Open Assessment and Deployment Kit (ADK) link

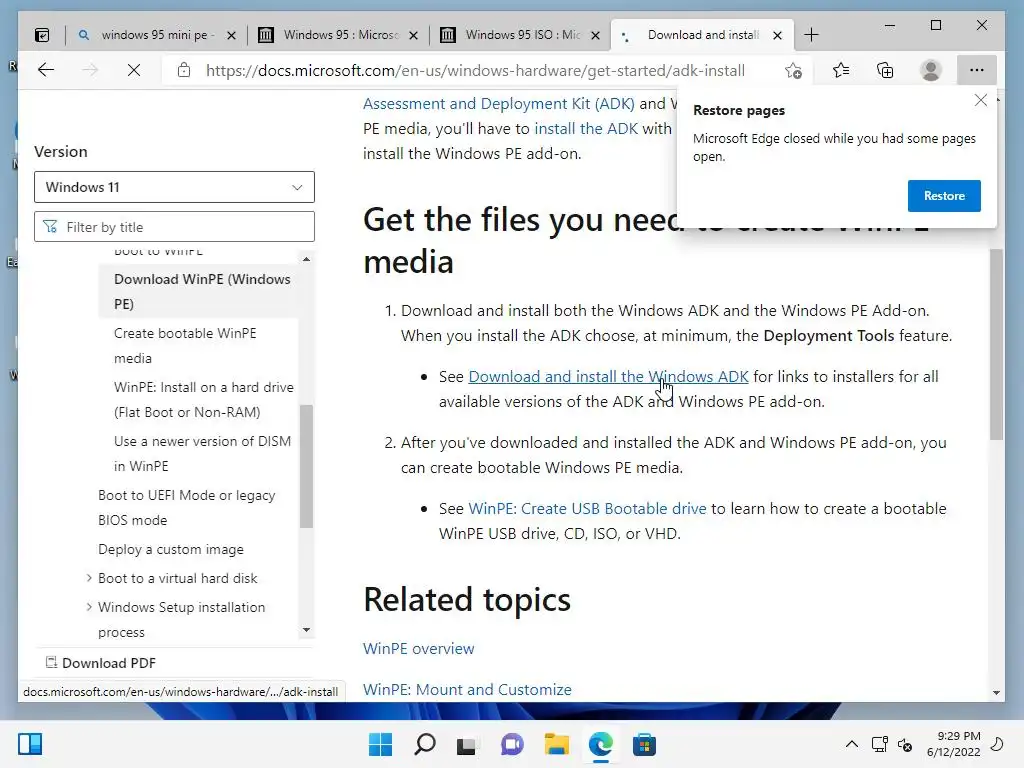coord(498,103)
